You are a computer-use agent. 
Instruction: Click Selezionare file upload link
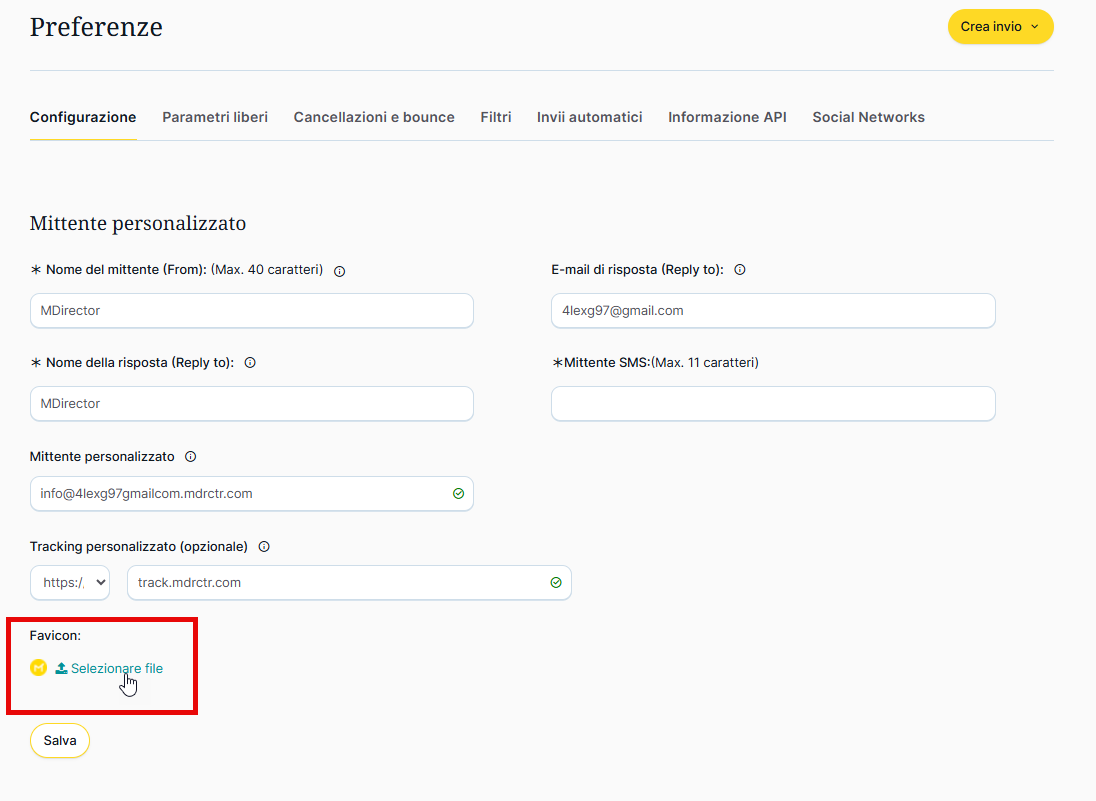pyautogui.click(x=116, y=669)
